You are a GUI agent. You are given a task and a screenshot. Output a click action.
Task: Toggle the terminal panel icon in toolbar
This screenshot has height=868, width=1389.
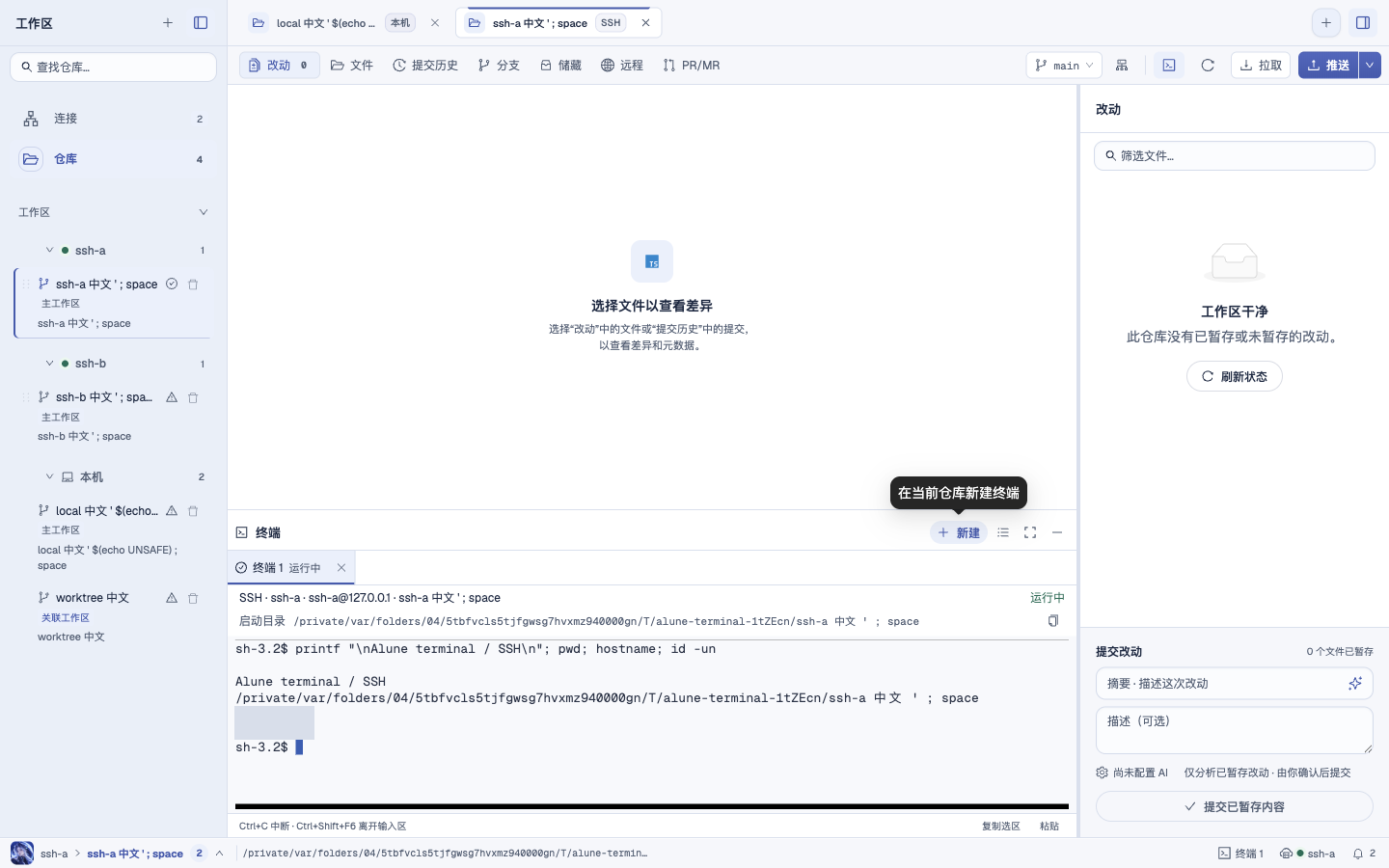1169,66
